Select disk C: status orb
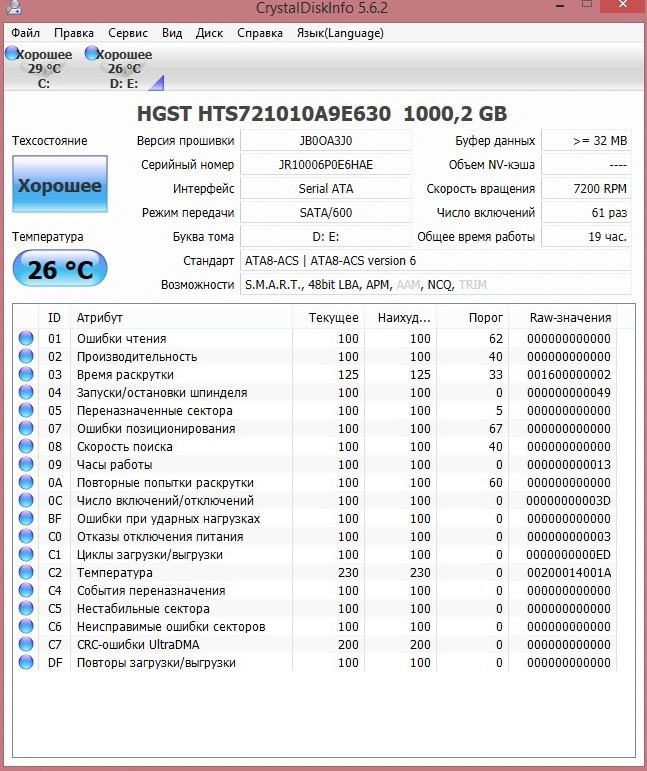This screenshot has width=647, height=771. 12,53
